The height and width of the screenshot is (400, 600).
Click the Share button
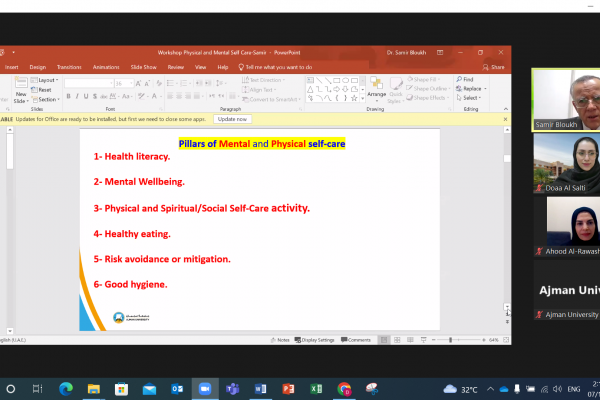[x=494, y=67]
